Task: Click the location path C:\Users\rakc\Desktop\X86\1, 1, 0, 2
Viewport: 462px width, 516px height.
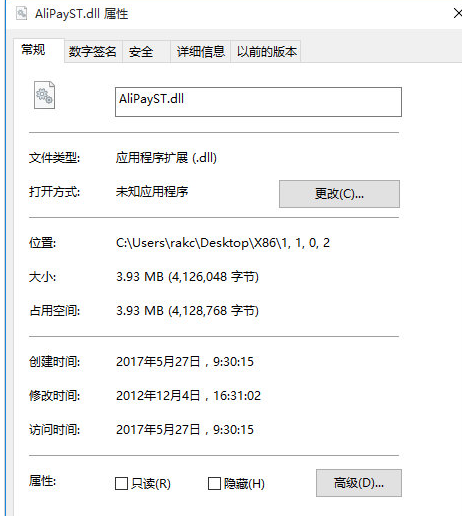Action: (223, 243)
